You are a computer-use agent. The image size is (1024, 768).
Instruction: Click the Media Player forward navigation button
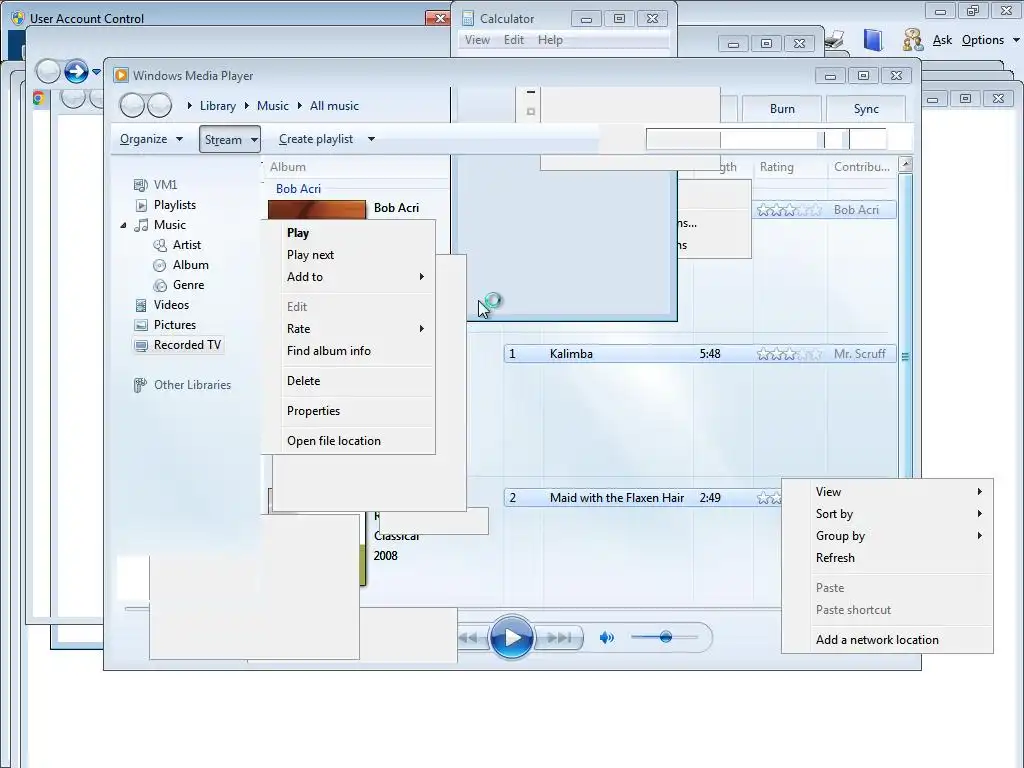tap(159, 105)
